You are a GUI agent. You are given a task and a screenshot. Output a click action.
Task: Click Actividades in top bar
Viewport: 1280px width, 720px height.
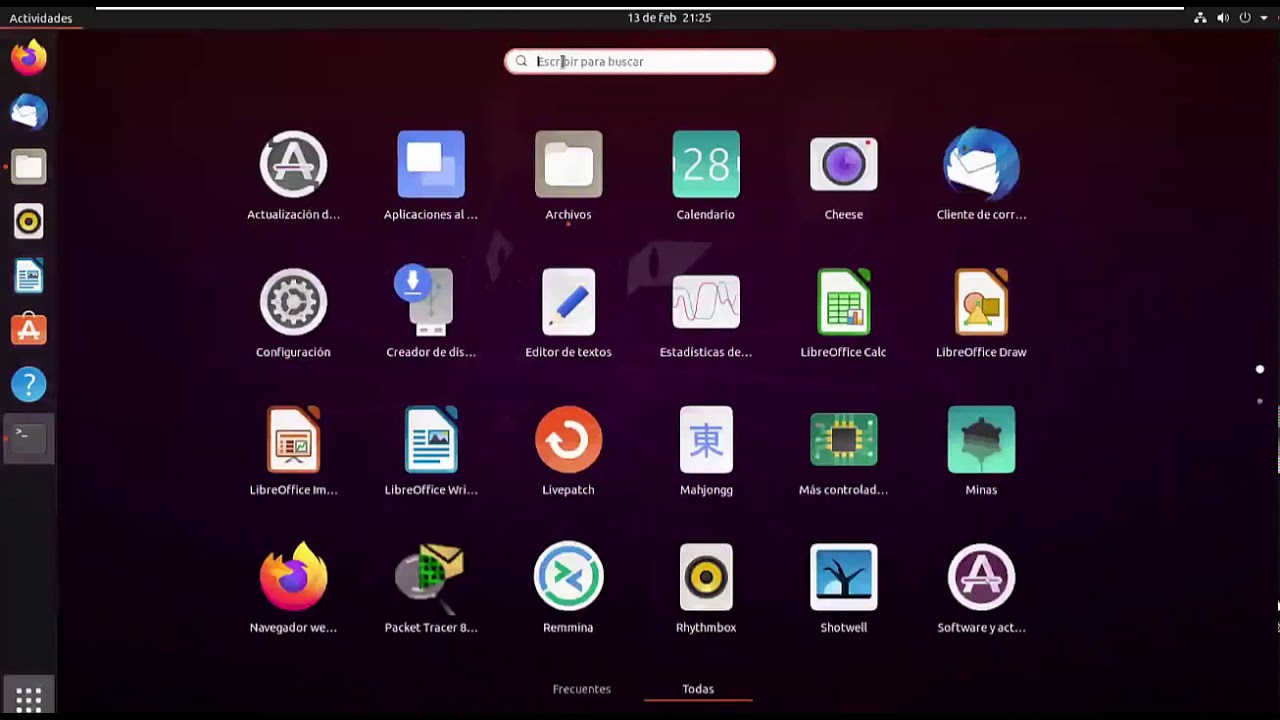click(41, 18)
